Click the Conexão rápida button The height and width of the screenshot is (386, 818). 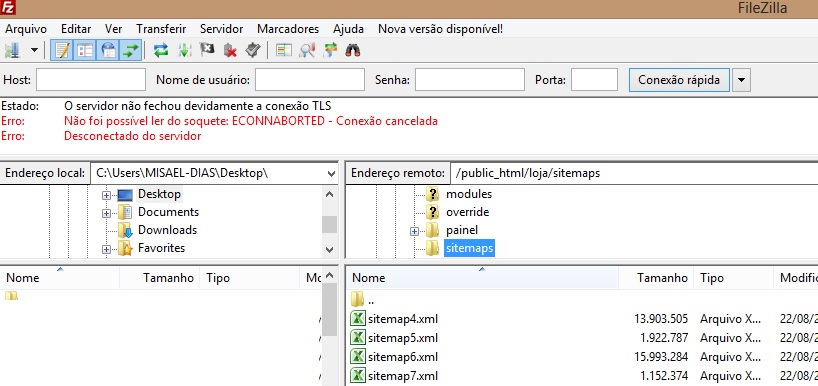point(679,80)
